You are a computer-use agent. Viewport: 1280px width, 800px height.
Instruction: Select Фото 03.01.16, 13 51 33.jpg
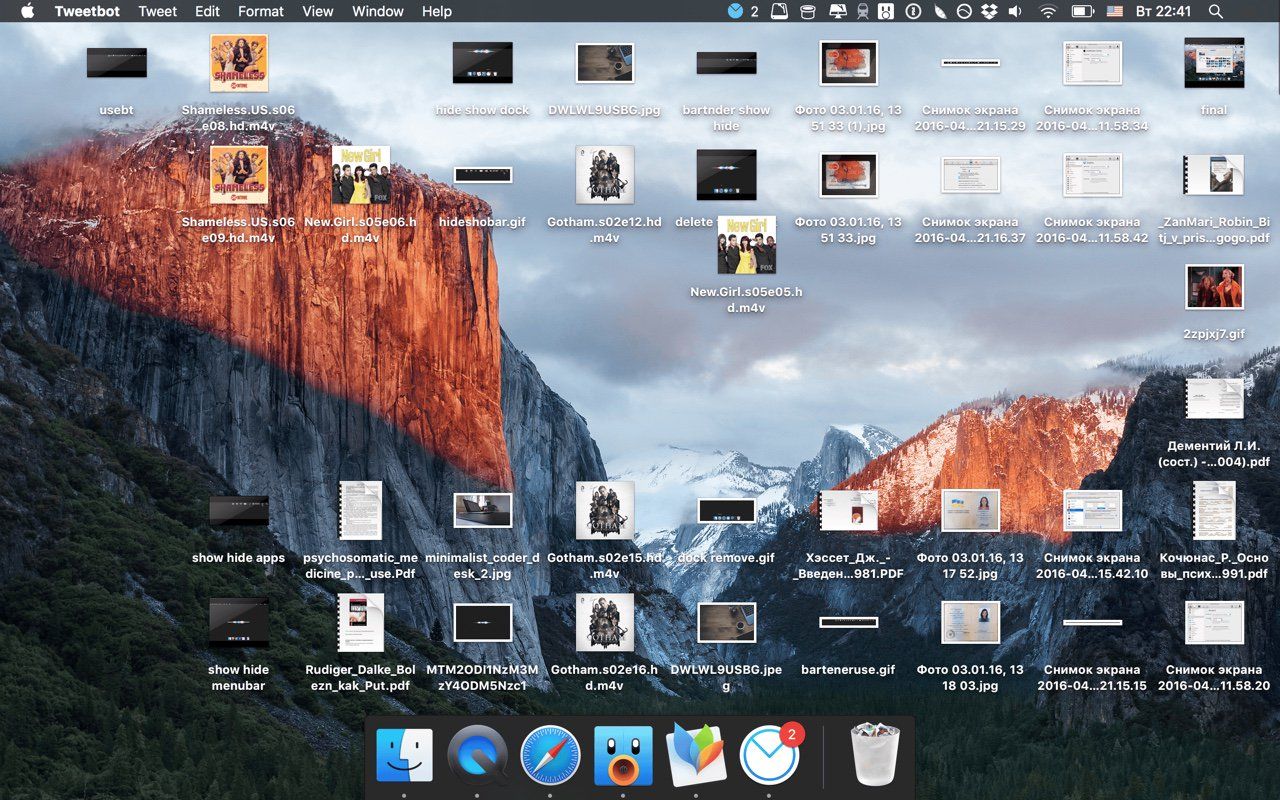[x=849, y=175]
